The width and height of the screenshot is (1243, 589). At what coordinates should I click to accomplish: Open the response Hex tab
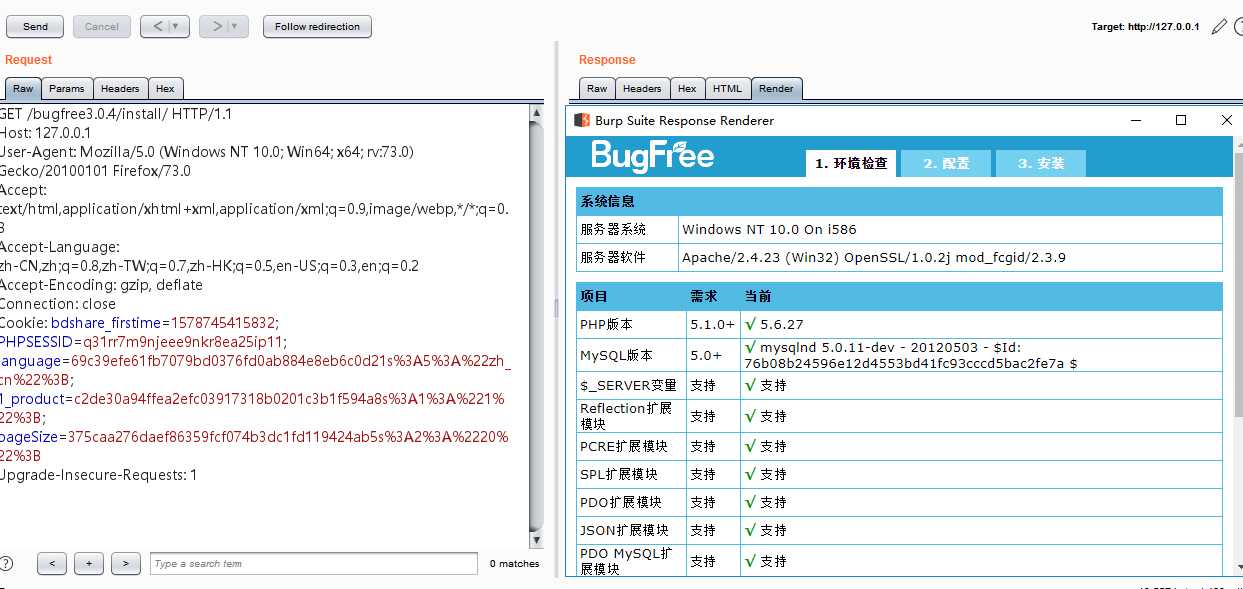(687, 89)
